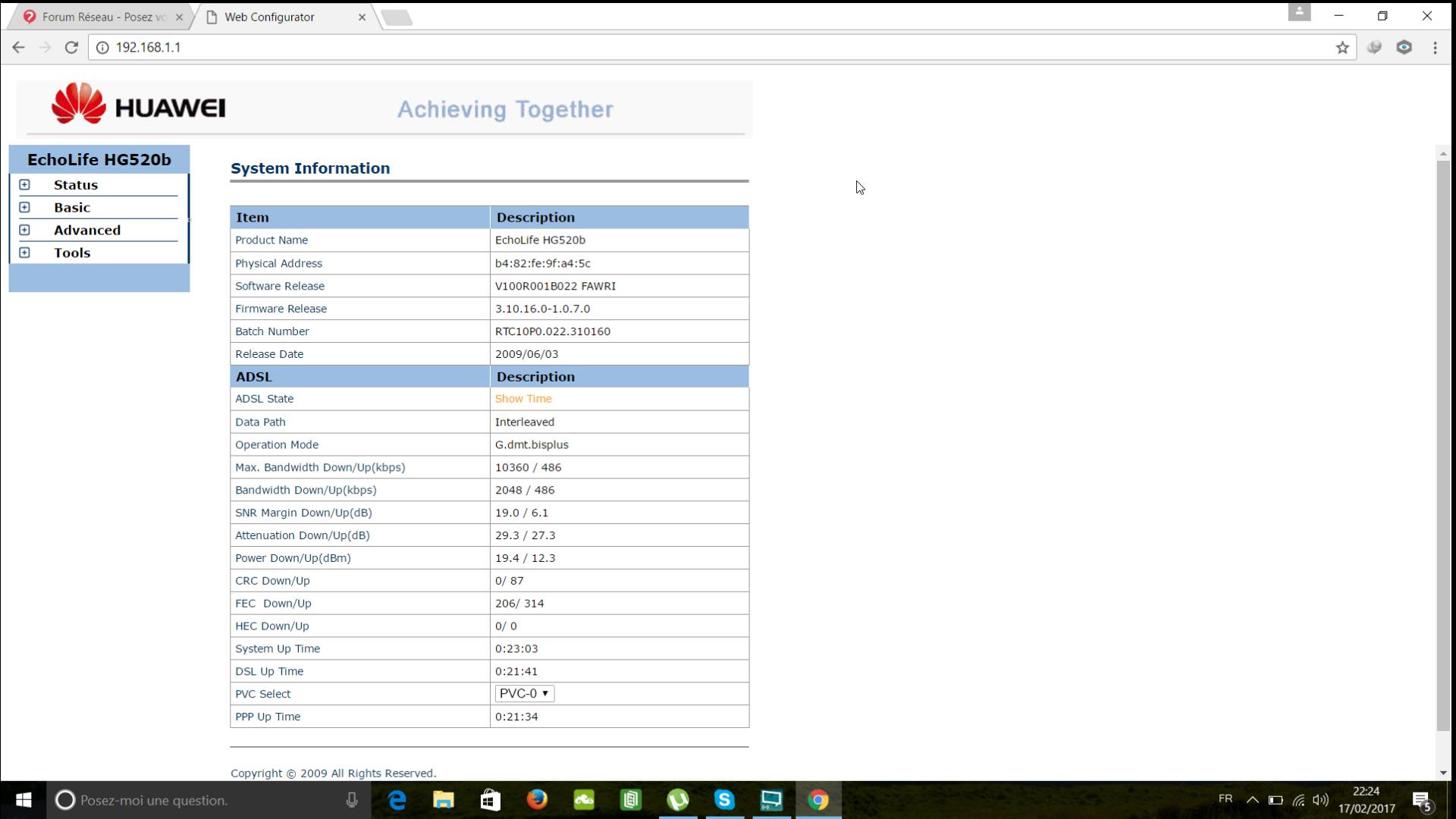This screenshot has width=1456, height=819.
Task: Bookmark this page with star icon
Action: 1342,47
